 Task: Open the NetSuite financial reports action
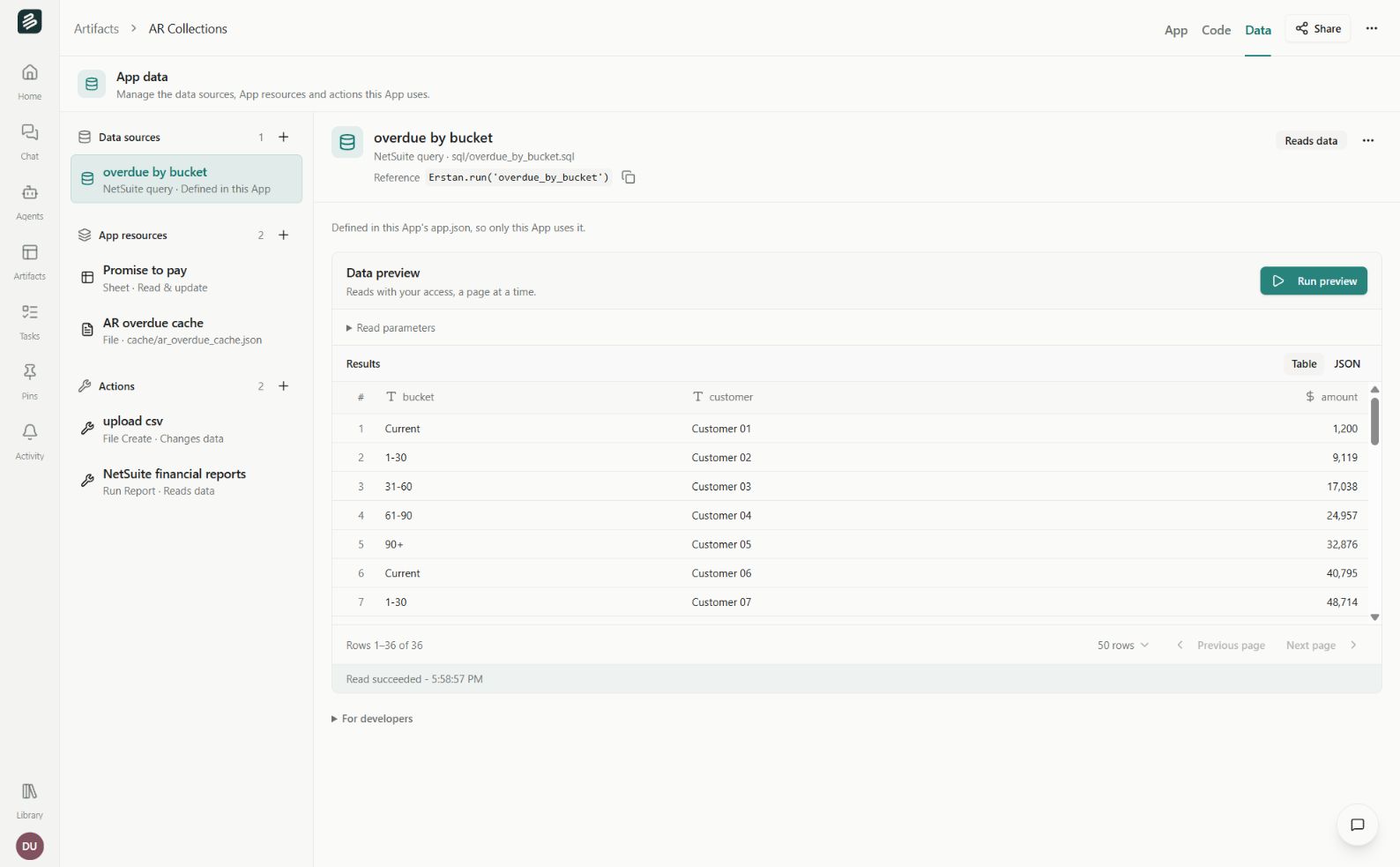pos(186,482)
